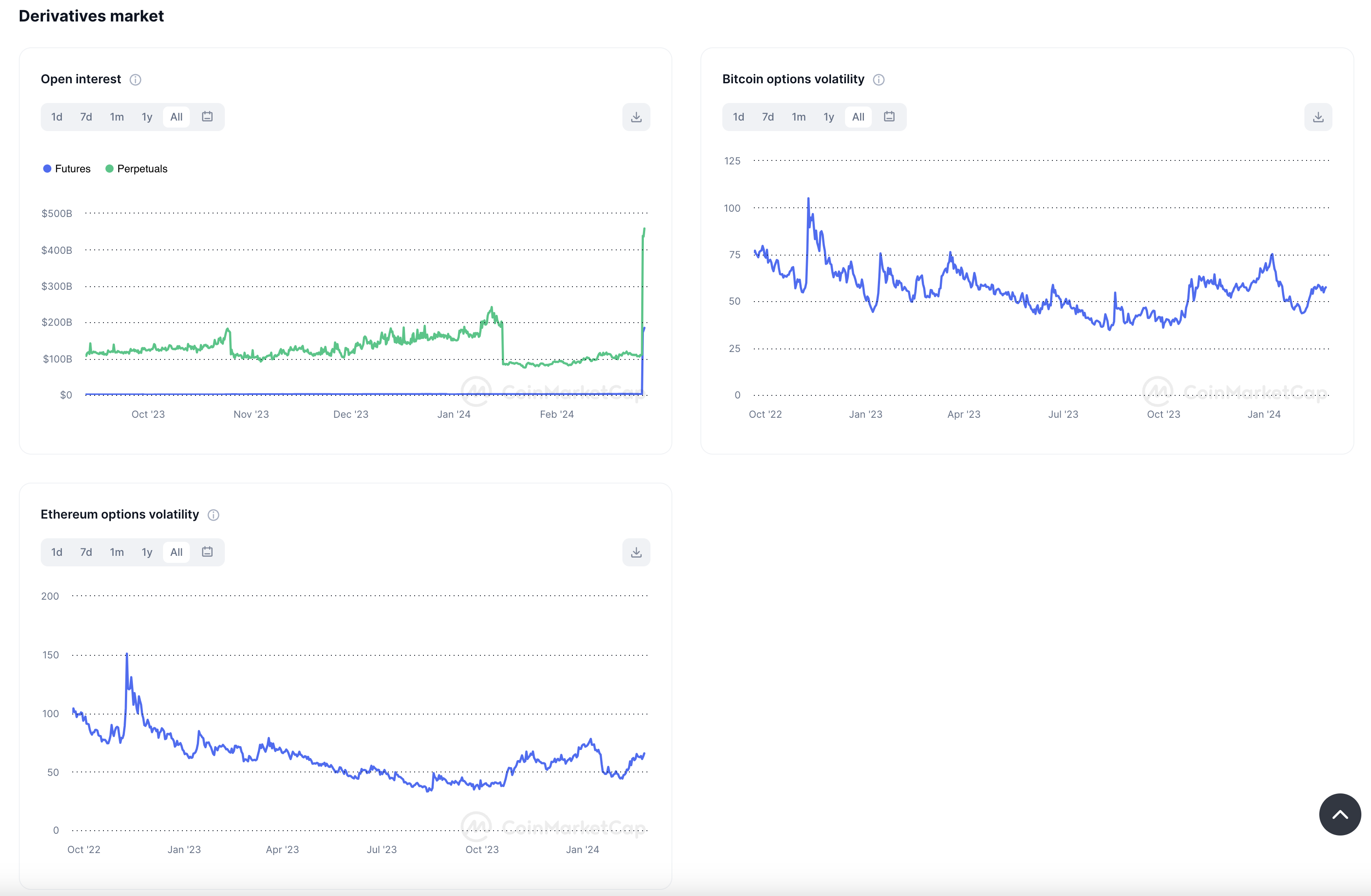Download the Ethereum options volatility chart
The height and width of the screenshot is (896, 1371).
coord(636,552)
